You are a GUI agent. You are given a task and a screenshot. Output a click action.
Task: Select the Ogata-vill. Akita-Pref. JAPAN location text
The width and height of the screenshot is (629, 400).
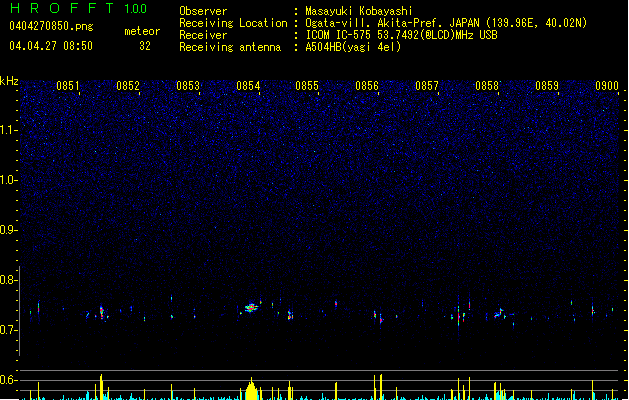pyautogui.click(x=446, y=23)
